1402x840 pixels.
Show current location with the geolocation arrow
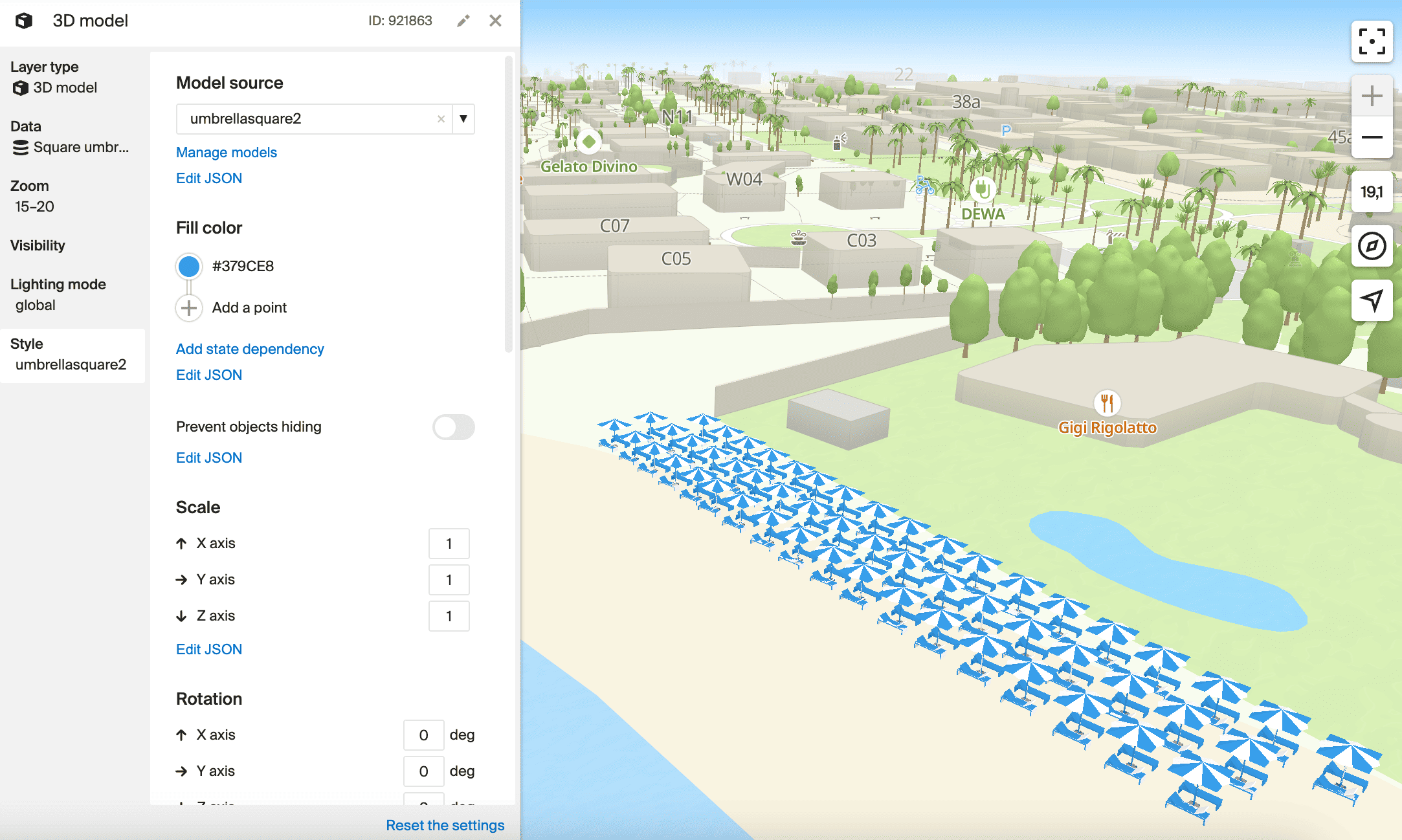1372,300
